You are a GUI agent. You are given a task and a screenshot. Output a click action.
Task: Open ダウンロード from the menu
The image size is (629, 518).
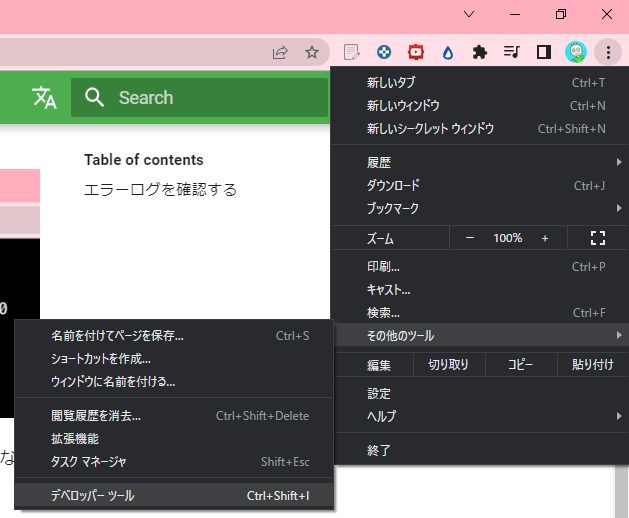[x=480, y=185]
